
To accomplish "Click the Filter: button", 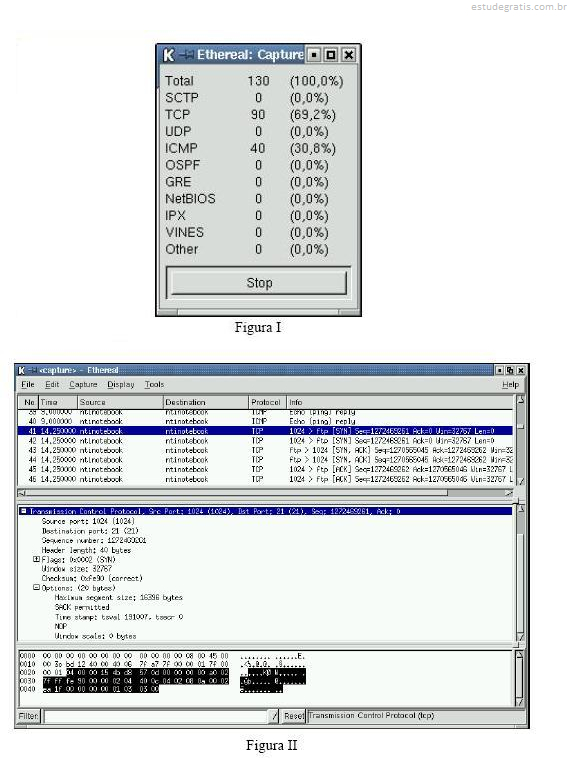I will [x=28, y=716].
